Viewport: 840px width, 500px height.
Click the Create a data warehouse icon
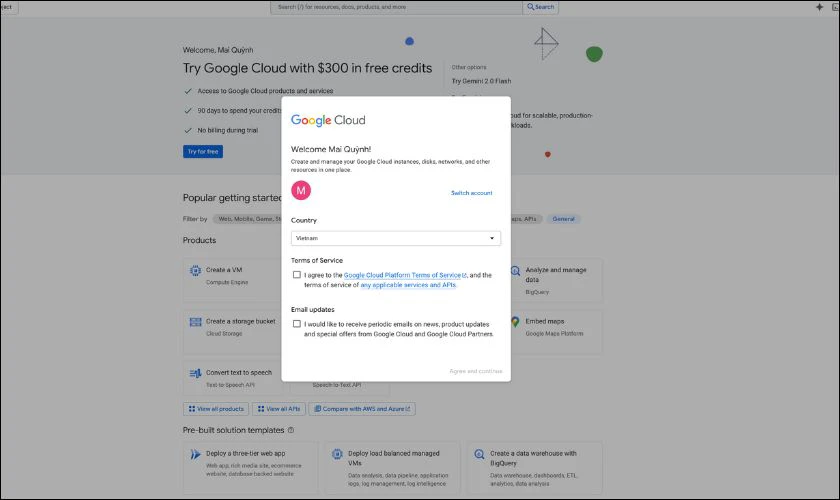(x=479, y=454)
